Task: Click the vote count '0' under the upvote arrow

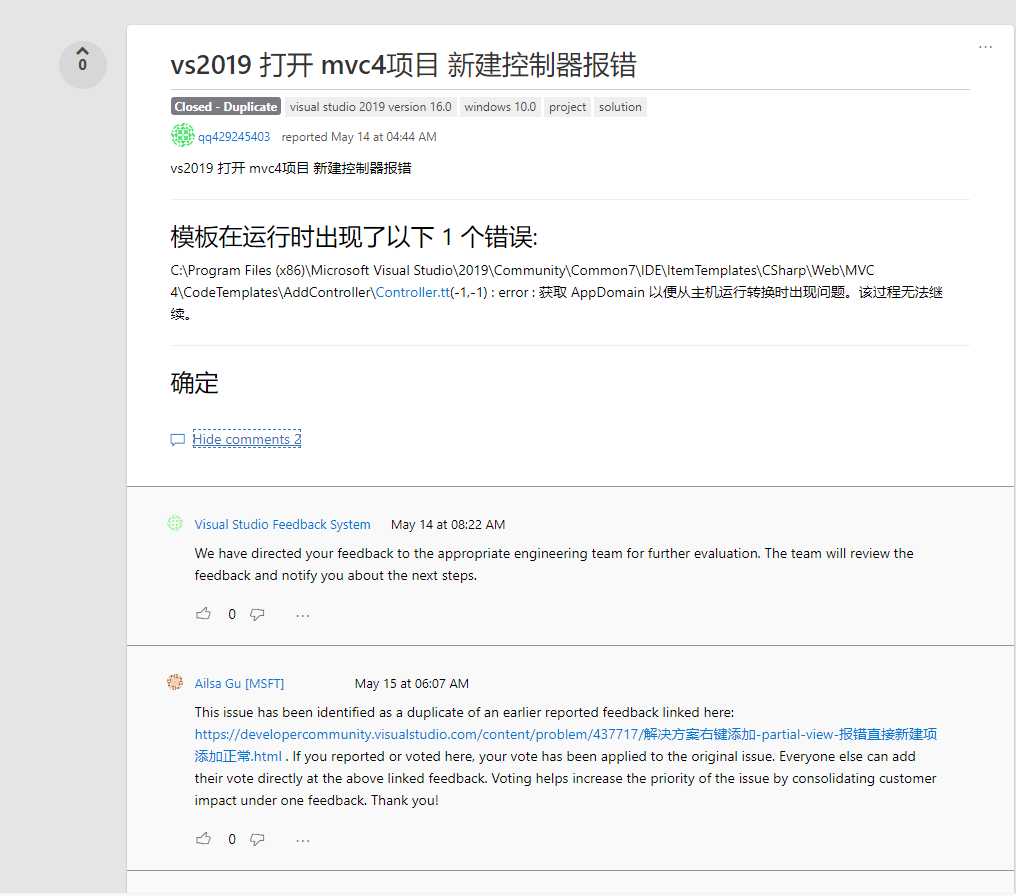Action: 82,65
